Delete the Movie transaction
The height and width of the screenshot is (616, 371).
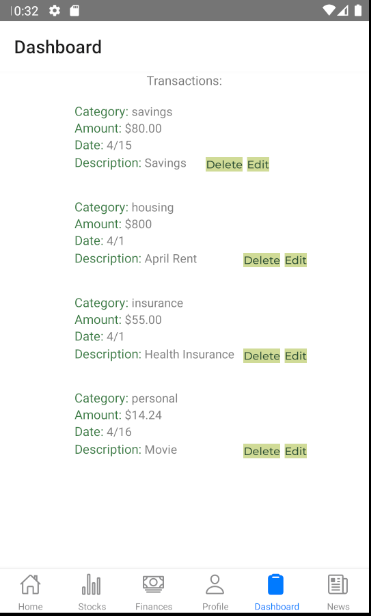pyautogui.click(x=261, y=451)
